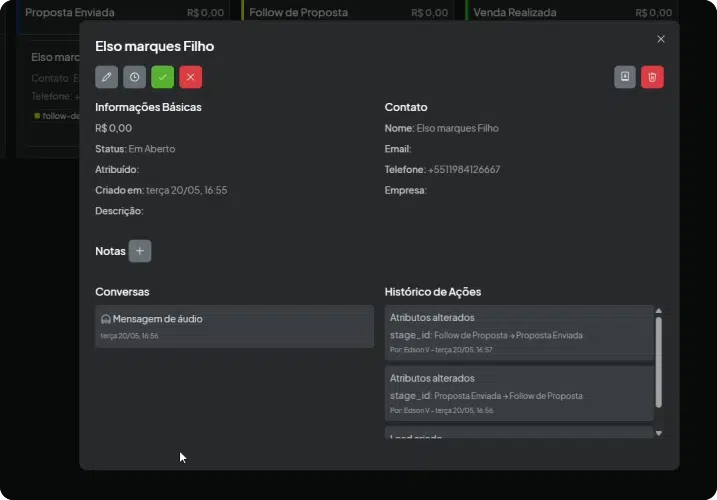The width and height of the screenshot is (717, 500).
Task: Click the R$ 0,00 value in the dialog
Action: click(x=113, y=128)
